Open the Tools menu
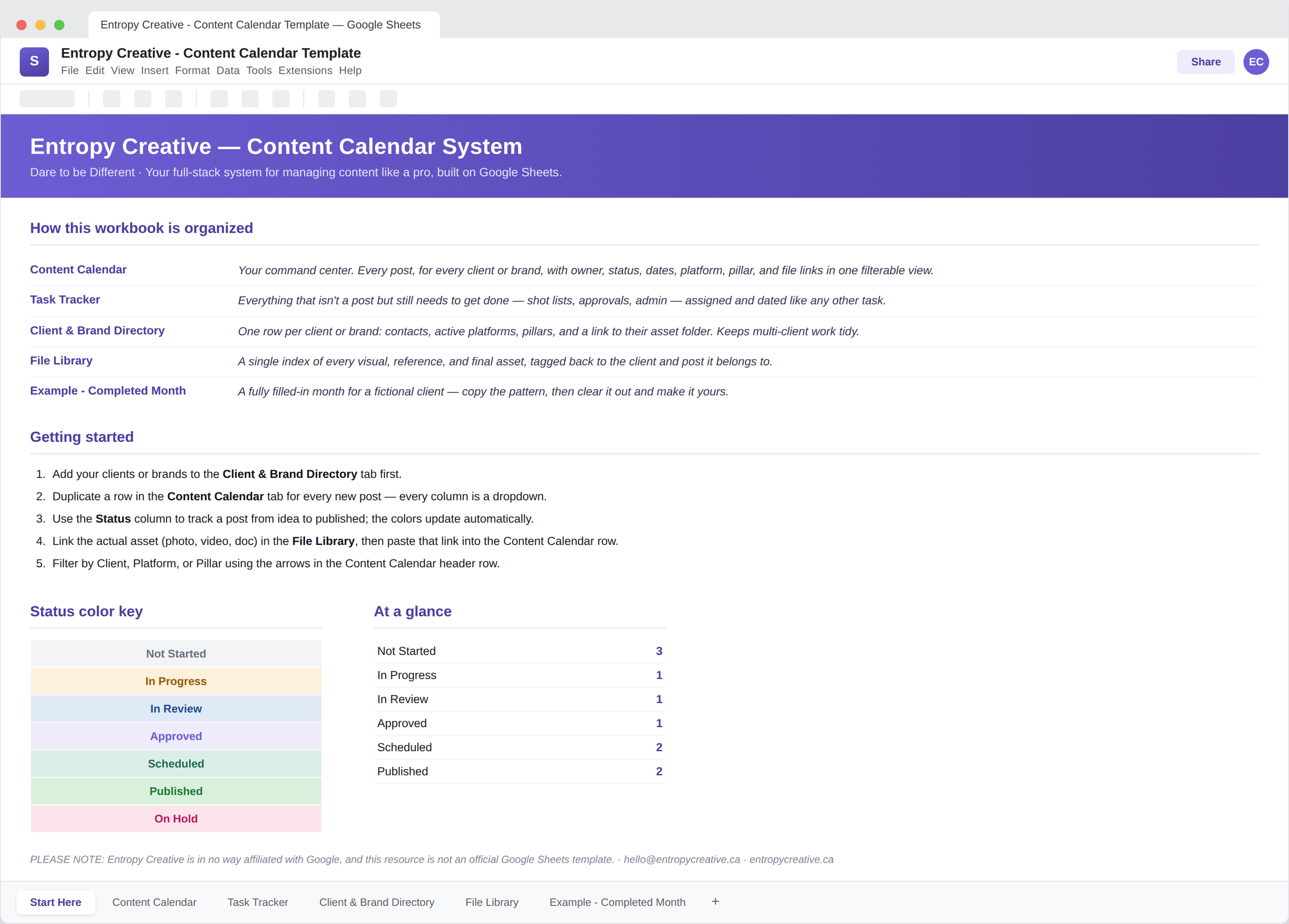 point(259,71)
